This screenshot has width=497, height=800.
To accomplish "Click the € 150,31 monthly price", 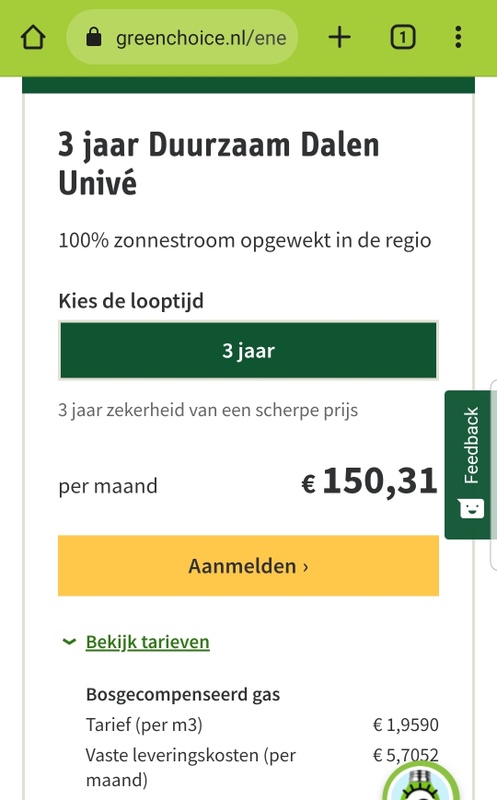I will pyautogui.click(x=369, y=481).
